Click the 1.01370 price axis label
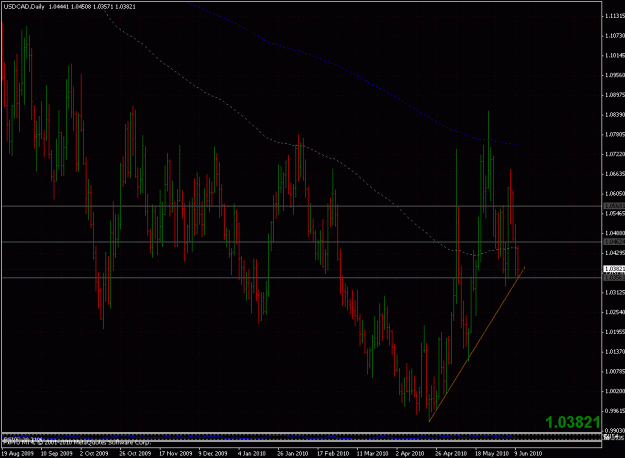The width and height of the screenshot is (625, 458). (x=614, y=352)
